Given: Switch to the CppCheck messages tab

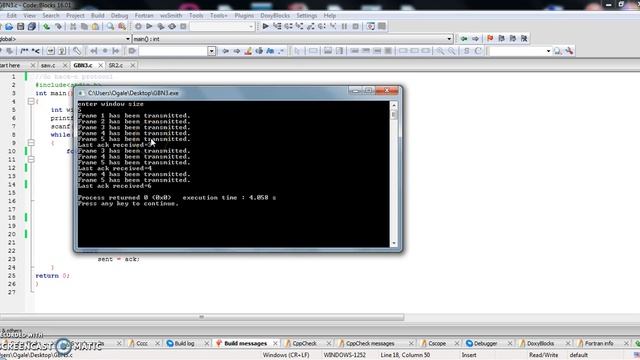Looking at the screenshot, I should tap(370, 344).
